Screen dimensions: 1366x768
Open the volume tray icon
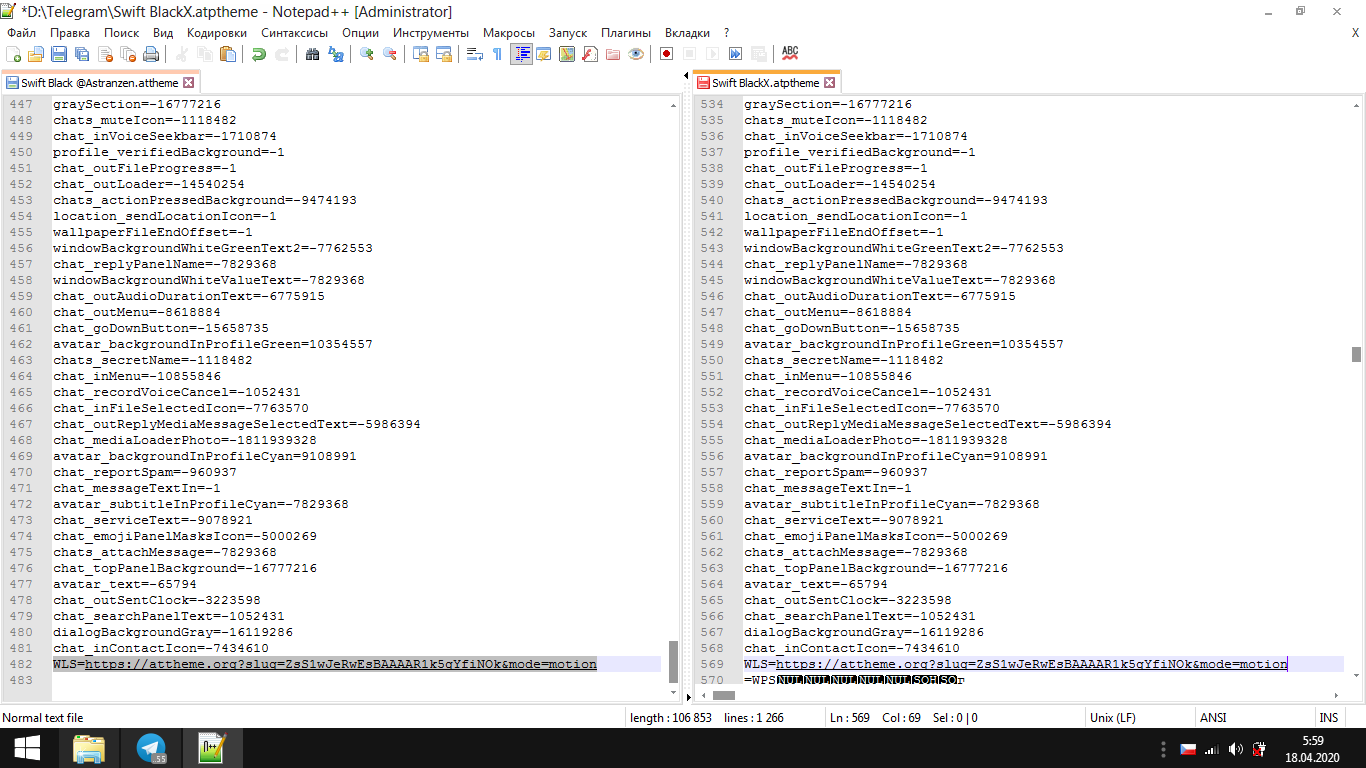1236,748
